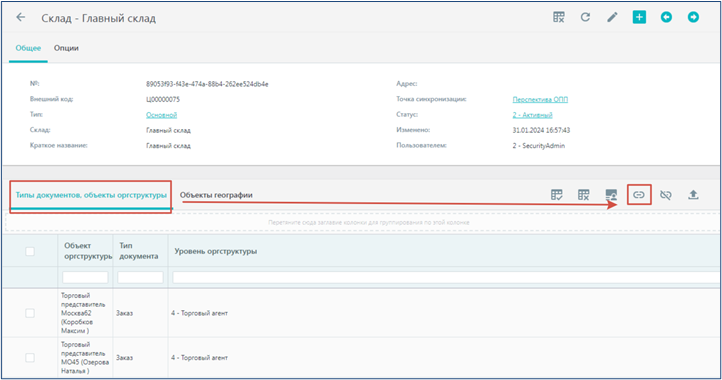
Task: Edit the warehouse with the pencil icon
Action: 612,18
